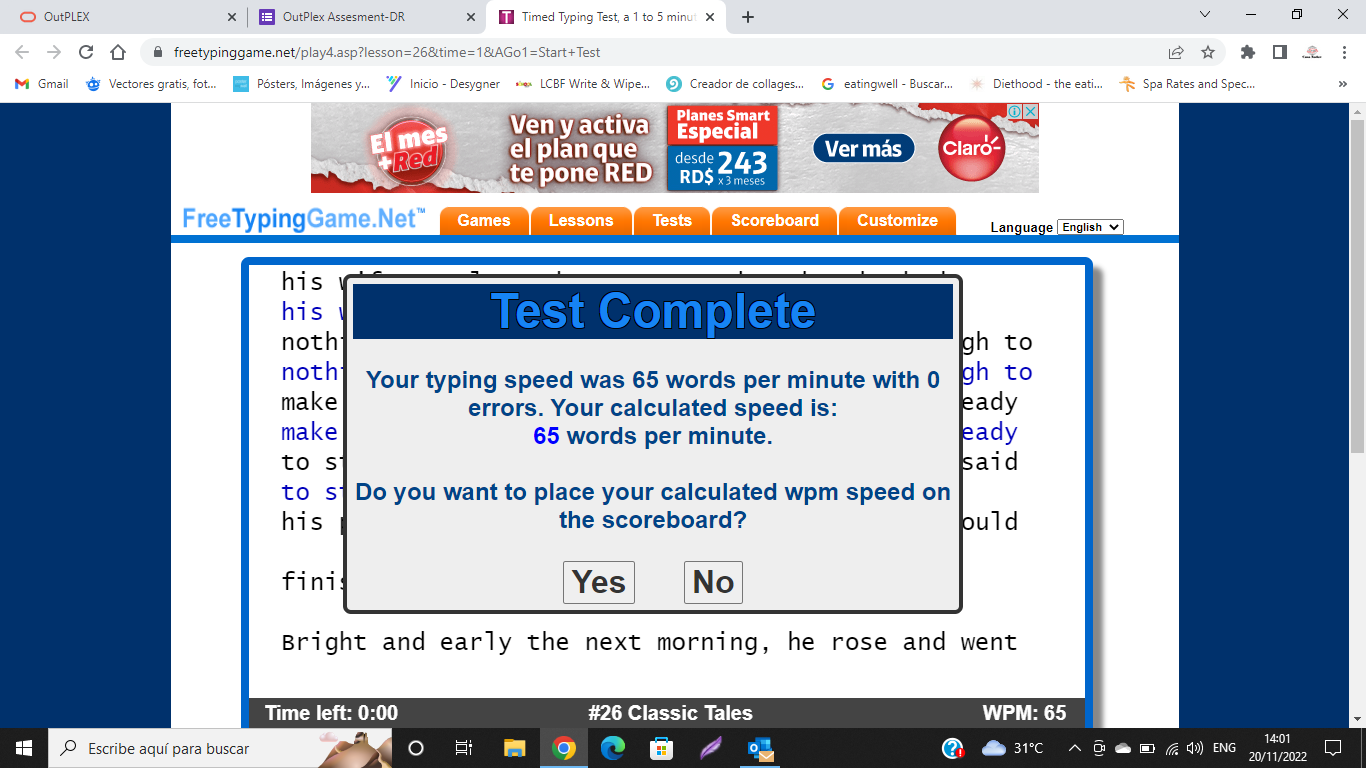Open the taskbar clock and calendar
Image resolution: width=1366 pixels, height=768 pixels.
(1277, 748)
